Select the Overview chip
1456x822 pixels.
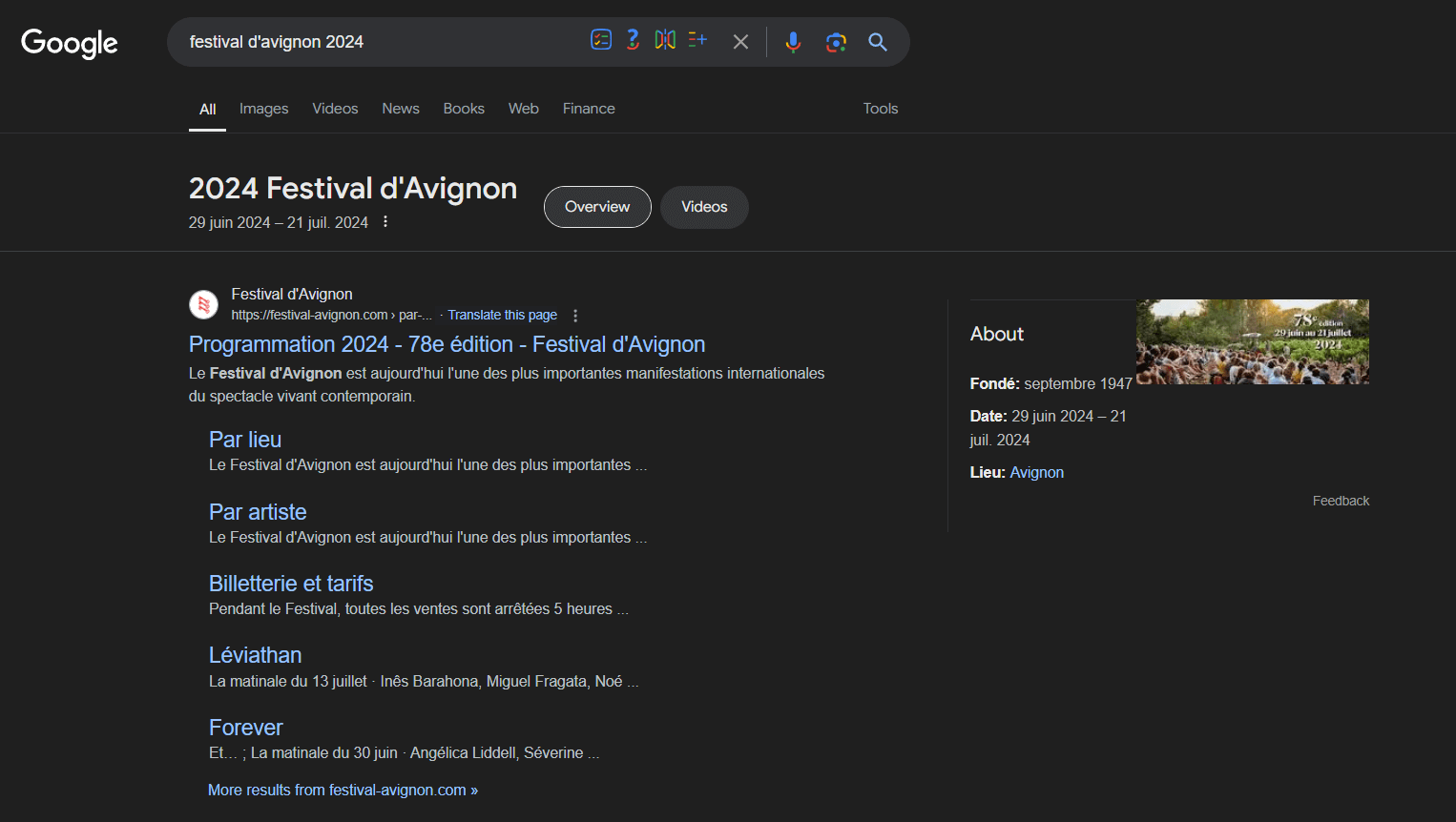click(x=597, y=207)
